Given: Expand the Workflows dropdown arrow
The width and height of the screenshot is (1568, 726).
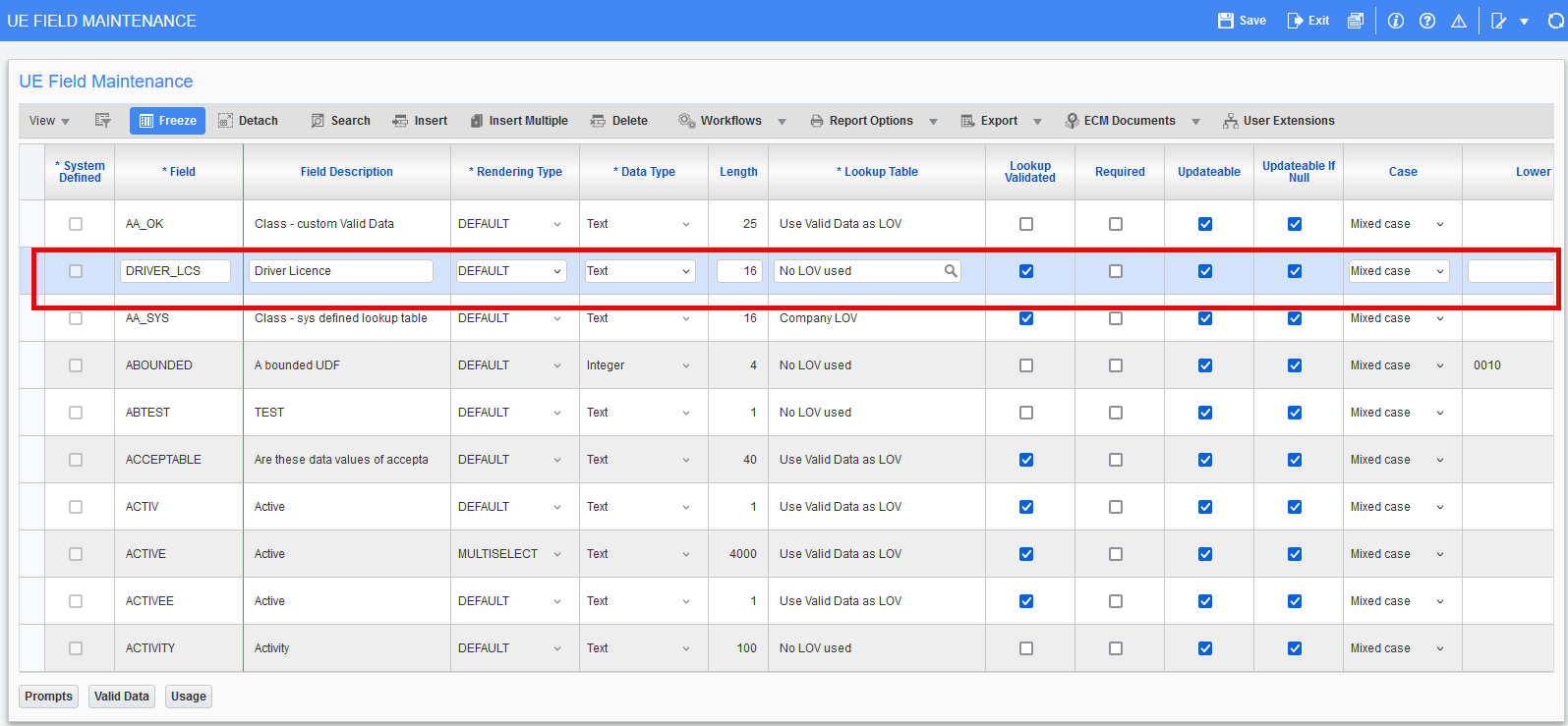Looking at the screenshot, I should pos(783,122).
